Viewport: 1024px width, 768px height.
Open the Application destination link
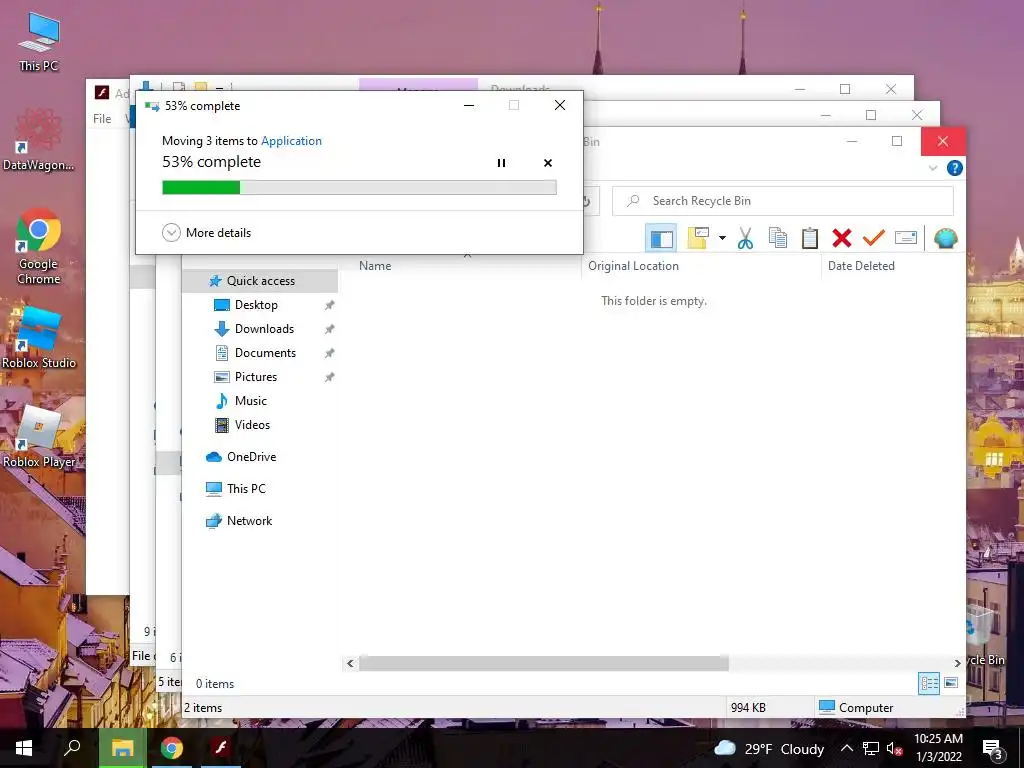point(291,141)
